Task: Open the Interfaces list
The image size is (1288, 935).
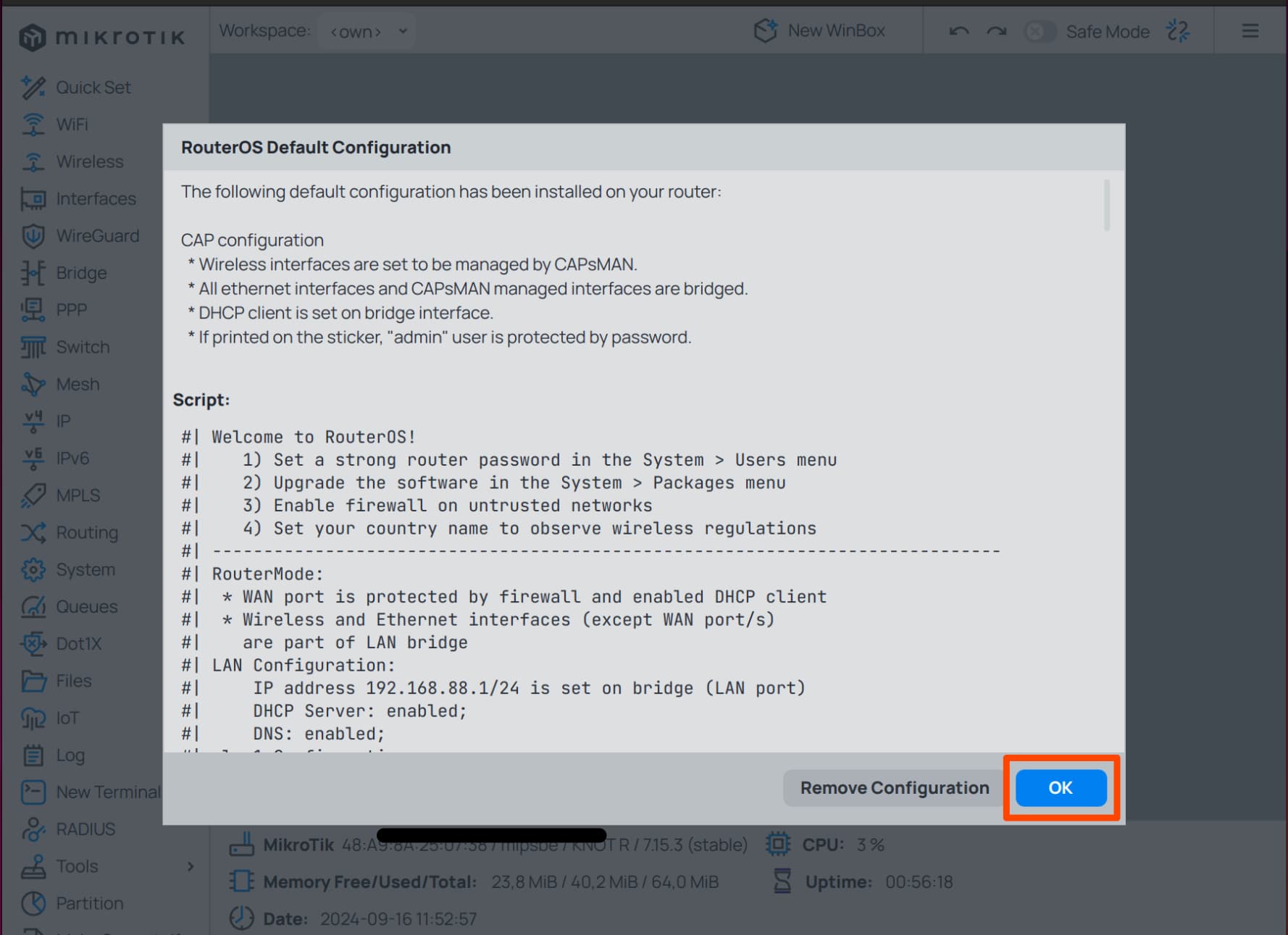Action: (x=96, y=198)
